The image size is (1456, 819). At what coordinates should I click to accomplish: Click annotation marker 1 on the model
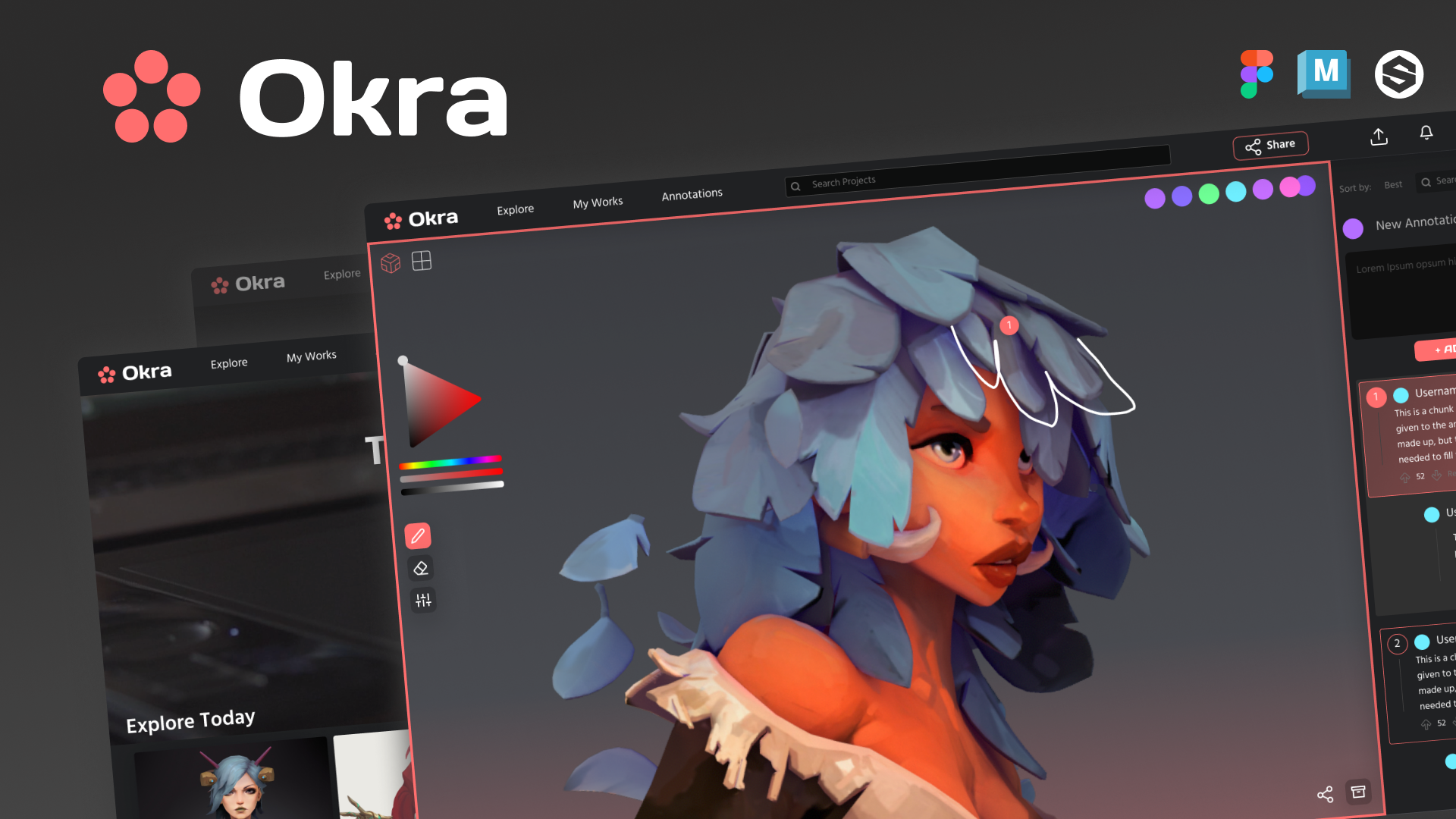[1009, 325]
